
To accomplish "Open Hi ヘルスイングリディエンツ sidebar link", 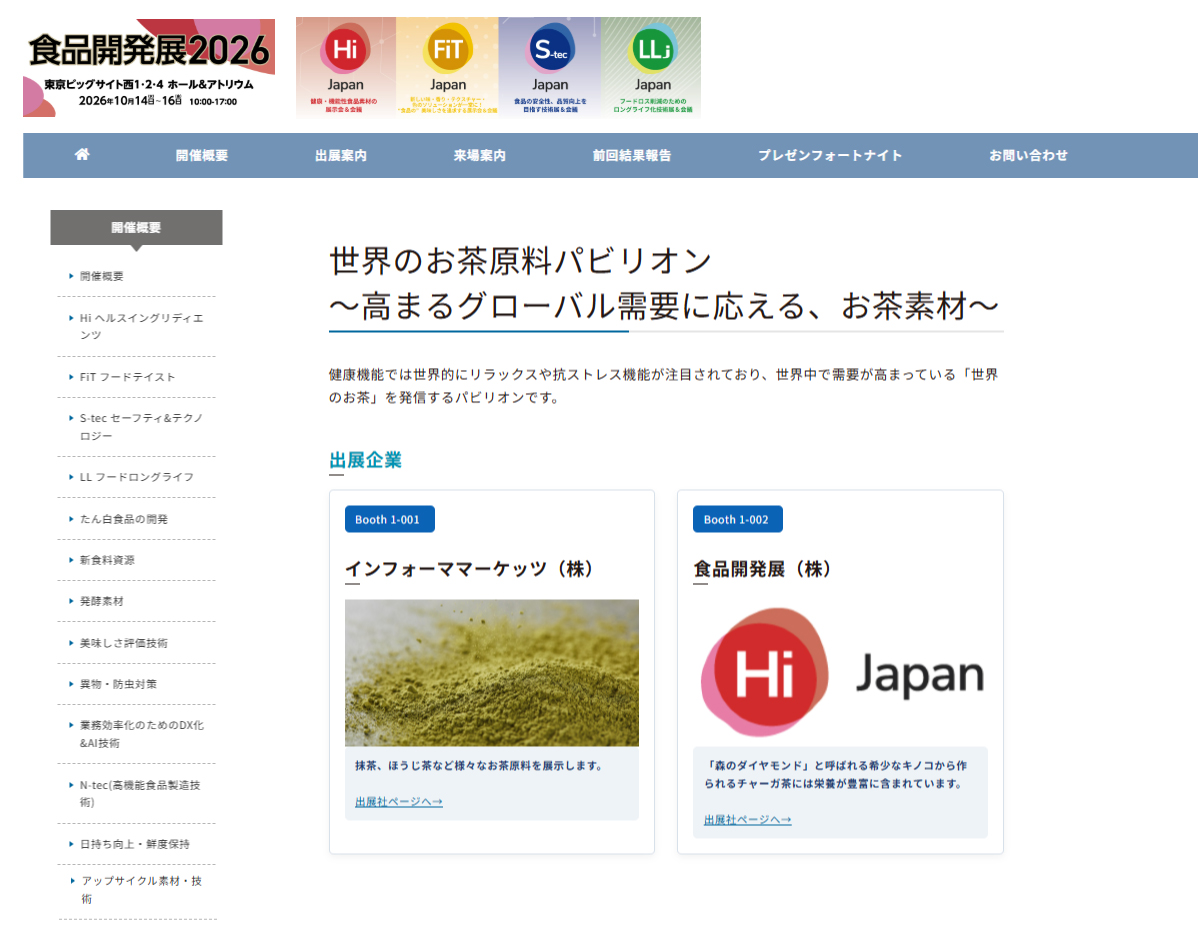I will 140,326.
